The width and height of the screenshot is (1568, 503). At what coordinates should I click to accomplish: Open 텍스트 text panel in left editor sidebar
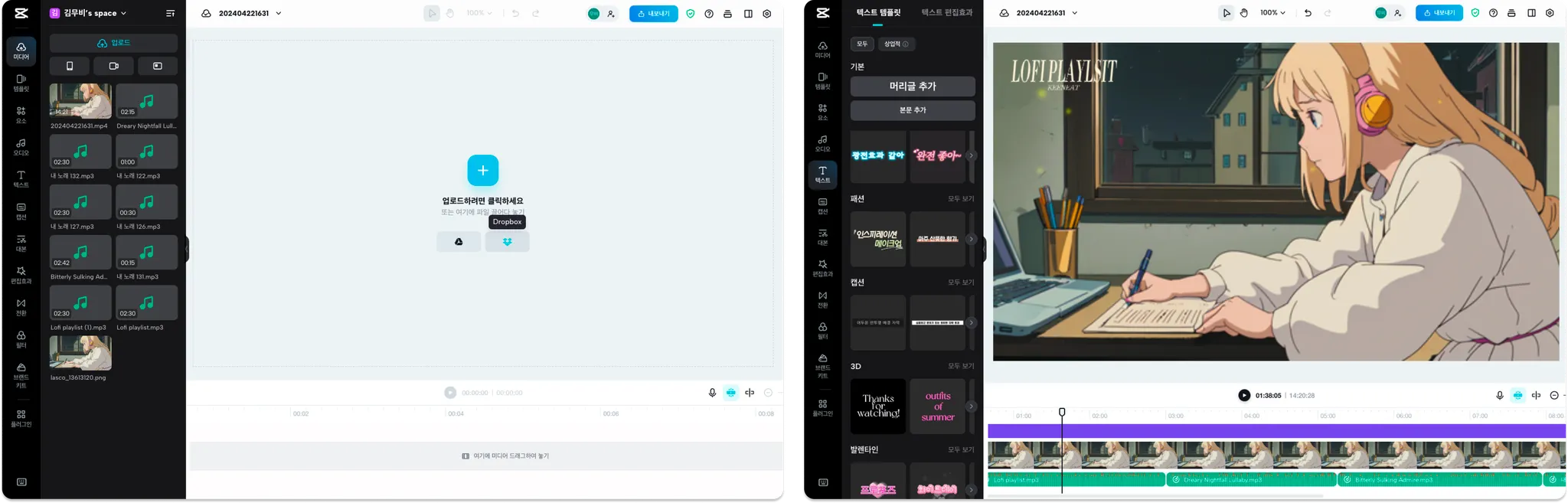point(21,179)
